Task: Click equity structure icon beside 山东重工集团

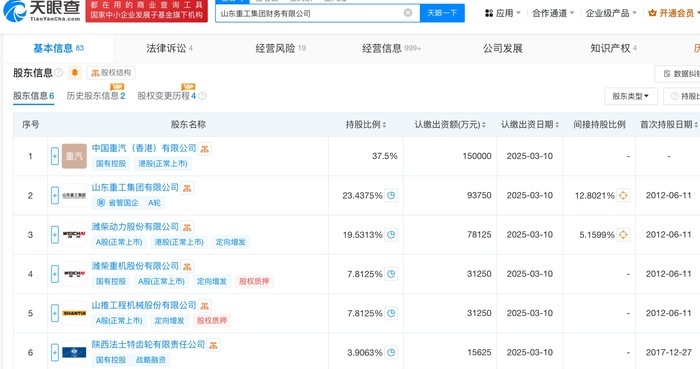Action: 187,188
